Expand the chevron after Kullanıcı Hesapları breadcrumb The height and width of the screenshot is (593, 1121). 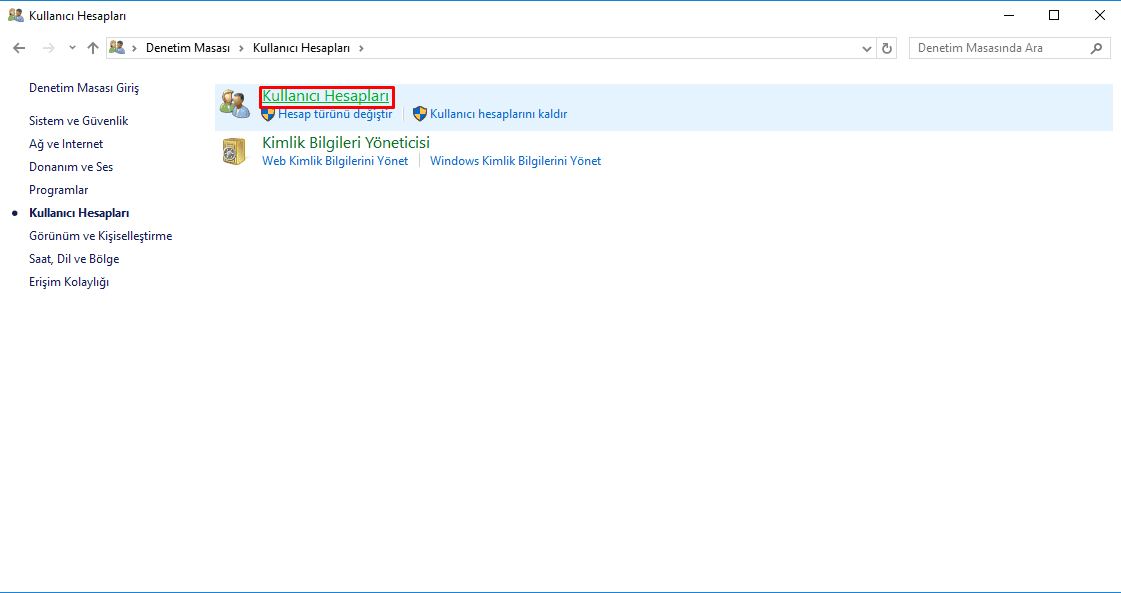coord(361,48)
